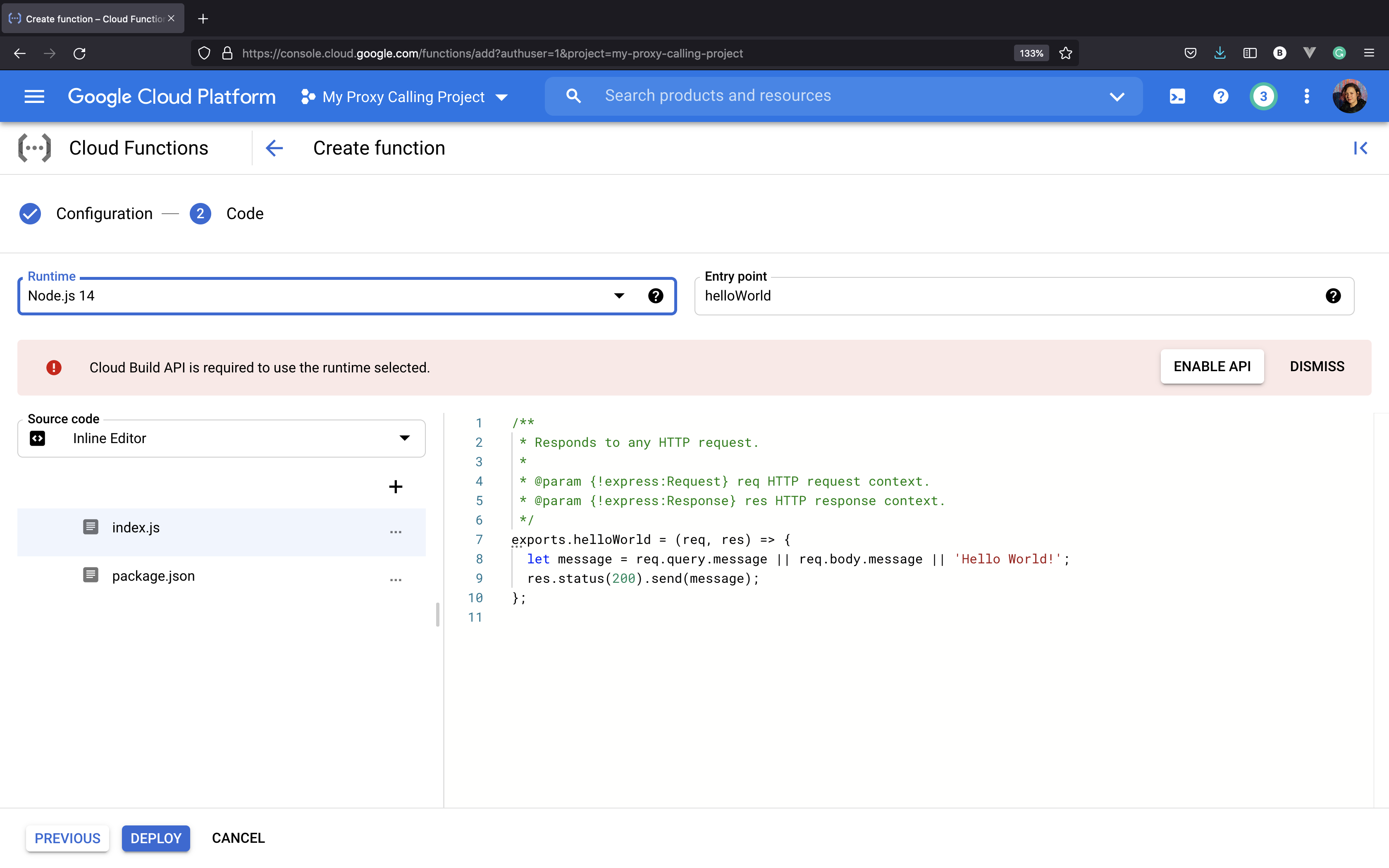Open the help question mark menu

tap(1220, 96)
